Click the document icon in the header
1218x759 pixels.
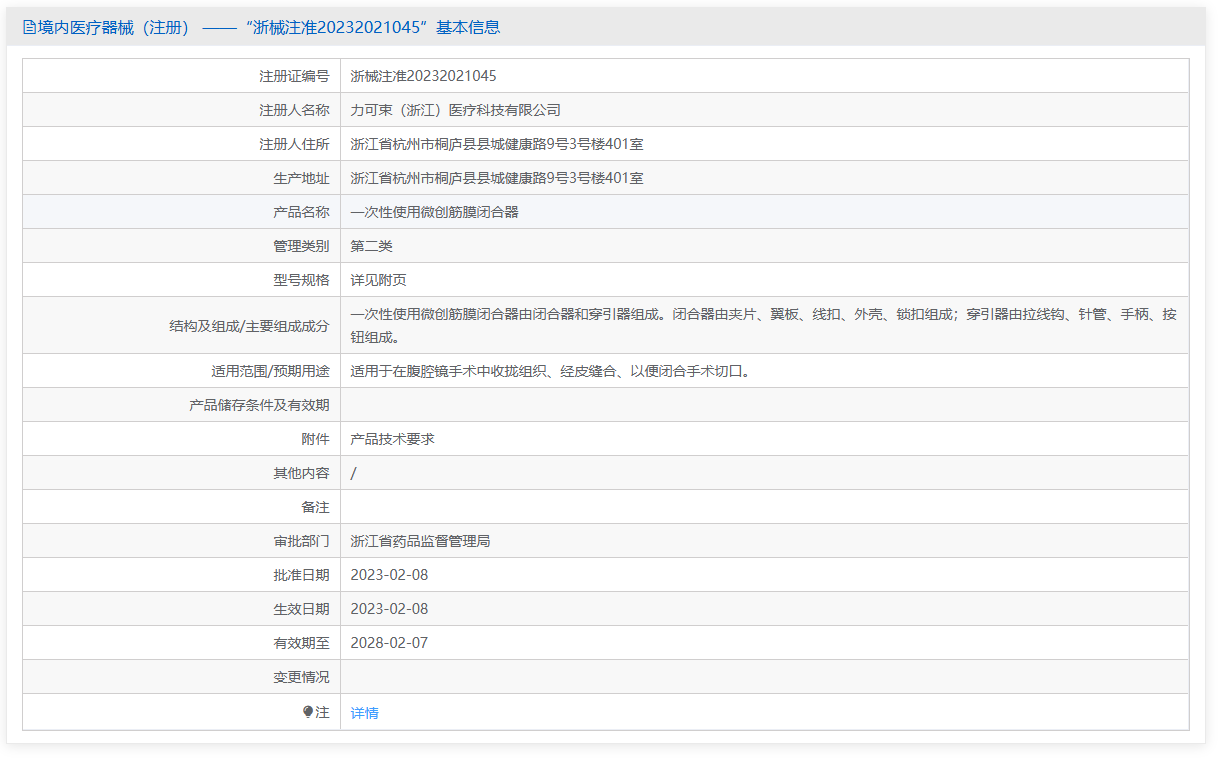tap(28, 28)
